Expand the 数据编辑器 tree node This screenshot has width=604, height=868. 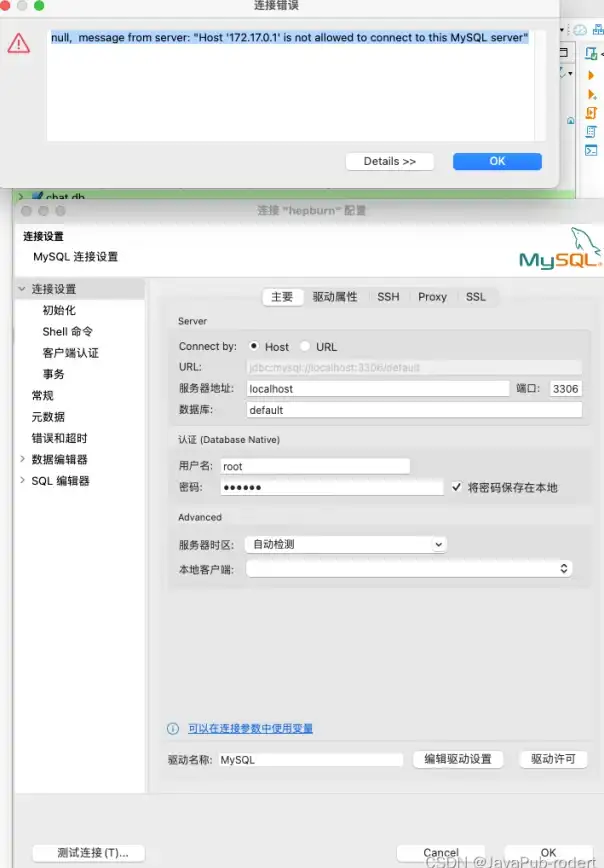(x=22, y=459)
